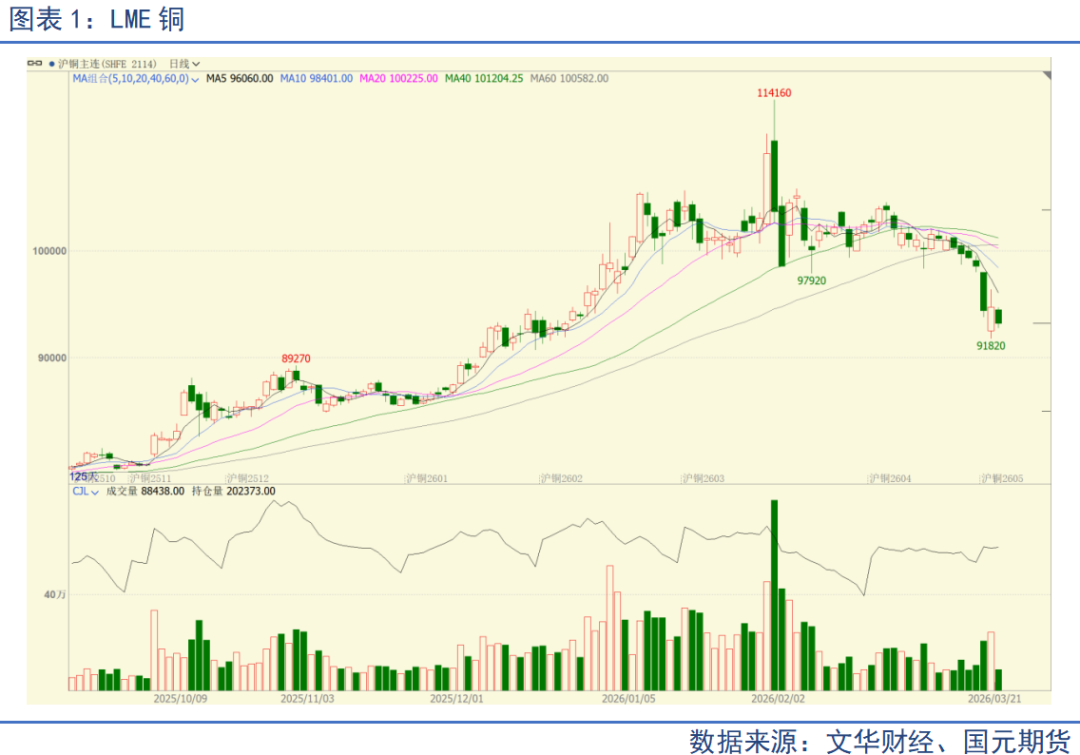The image size is (1080, 755).
Task: Click the chain link icon before 沪铜主连
Action: (34, 63)
